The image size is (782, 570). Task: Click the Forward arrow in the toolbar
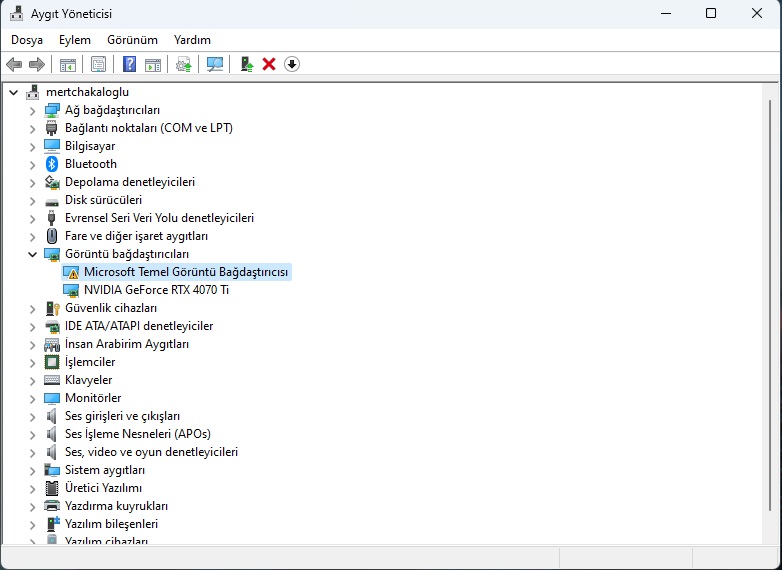coord(37,64)
